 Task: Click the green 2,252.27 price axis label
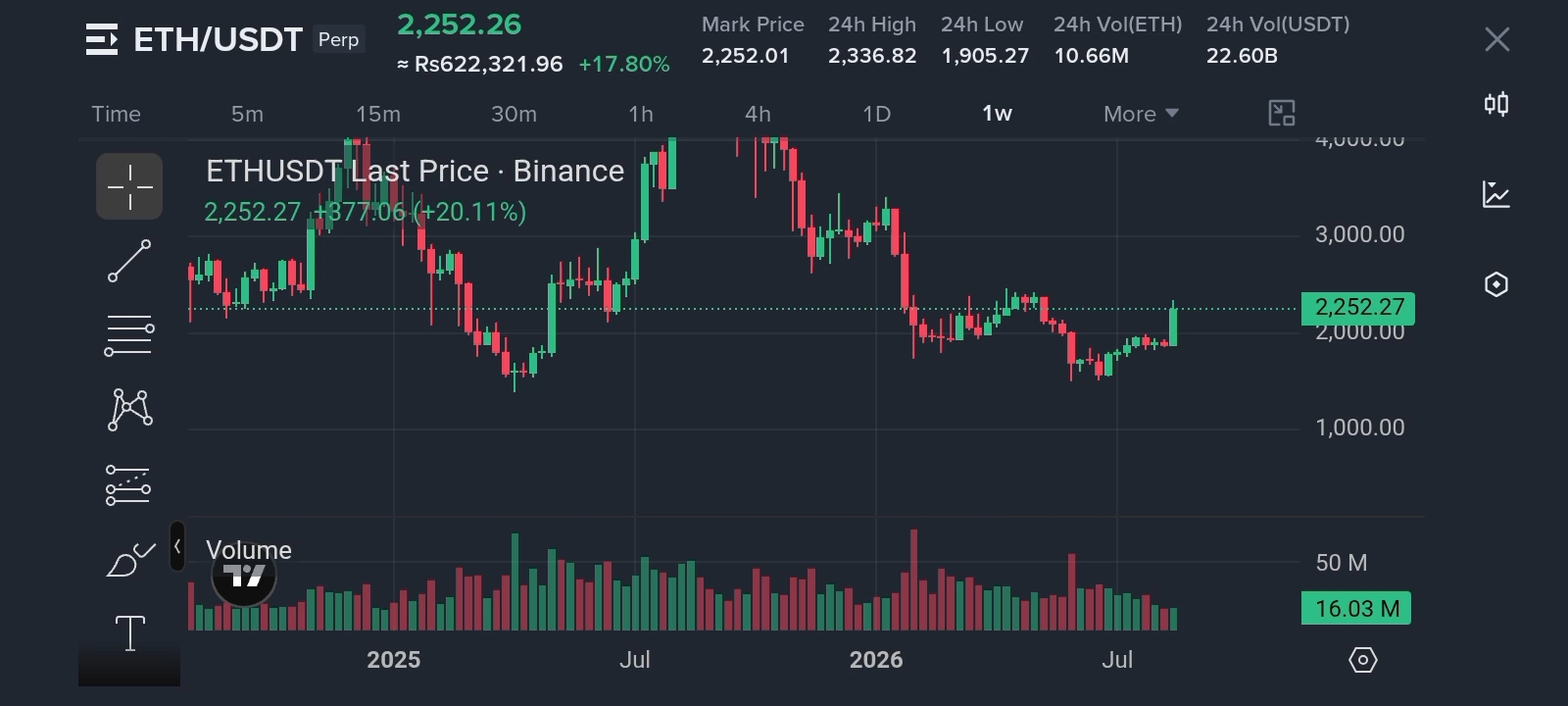click(x=1358, y=308)
